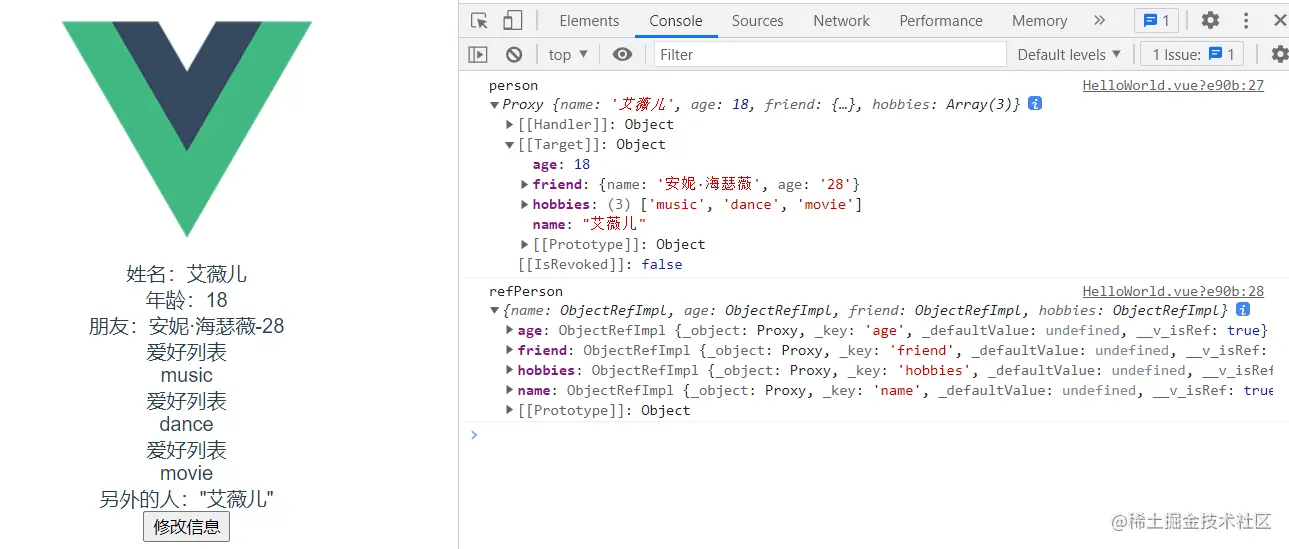Click the 年龄：18 text
The width and height of the screenshot is (1289, 549).
coord(186,300)
